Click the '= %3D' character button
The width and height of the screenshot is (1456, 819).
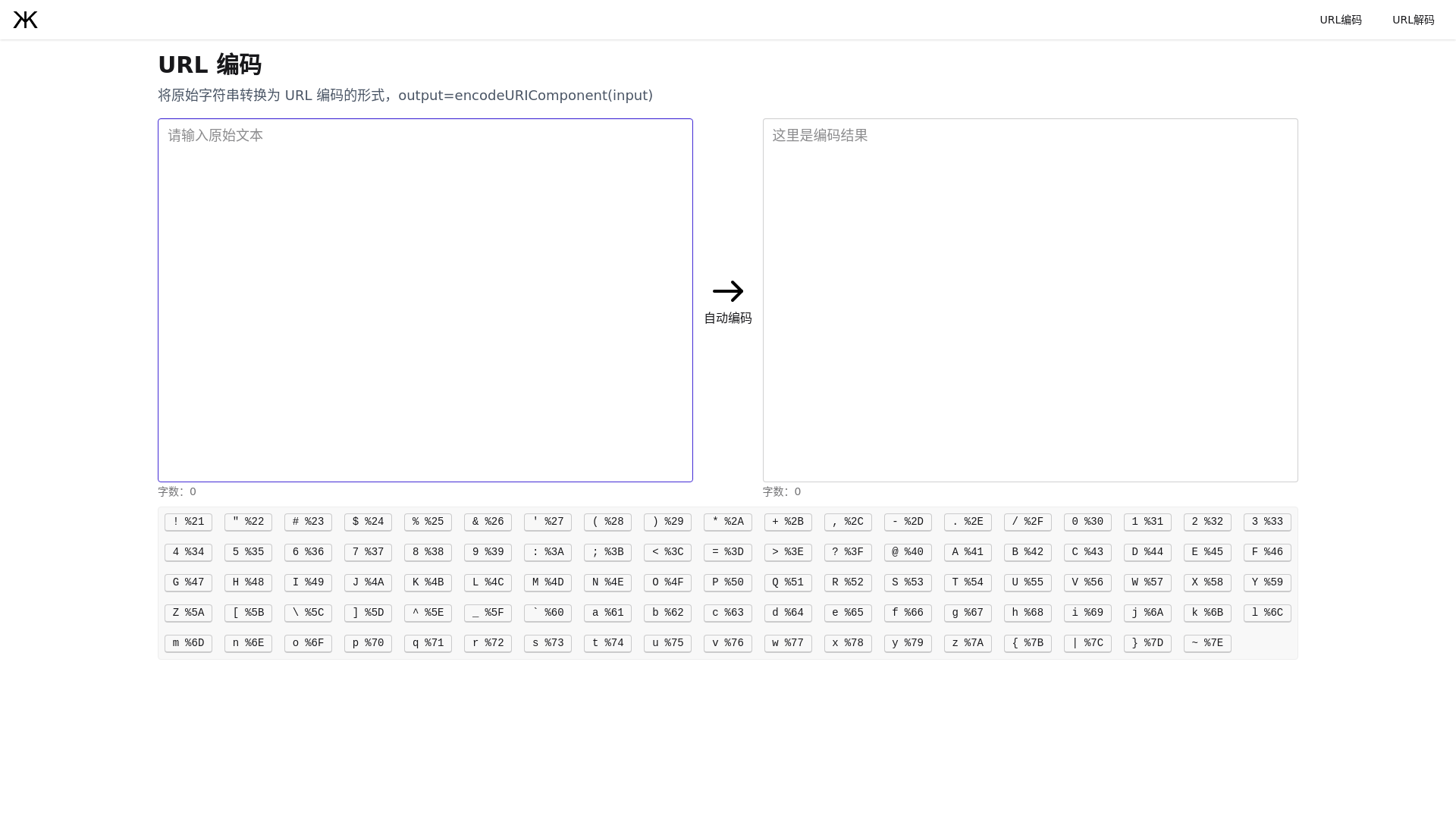pyautogui.click(x=727, y=552)
